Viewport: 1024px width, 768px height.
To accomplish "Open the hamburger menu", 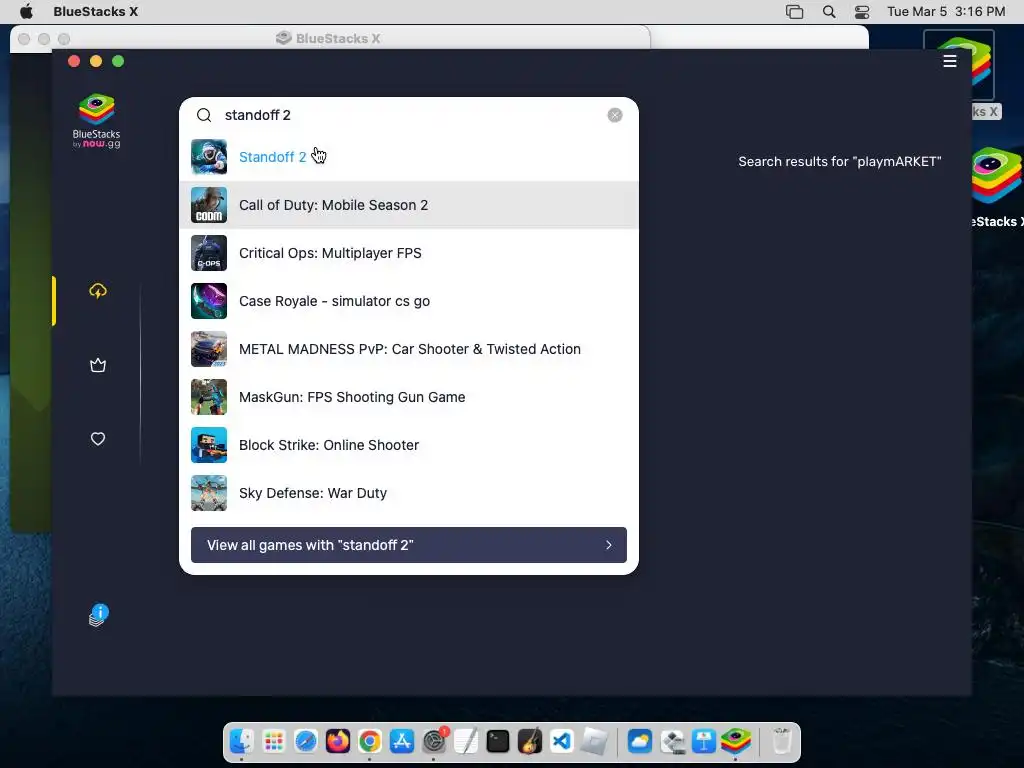I will pos(950,61).
